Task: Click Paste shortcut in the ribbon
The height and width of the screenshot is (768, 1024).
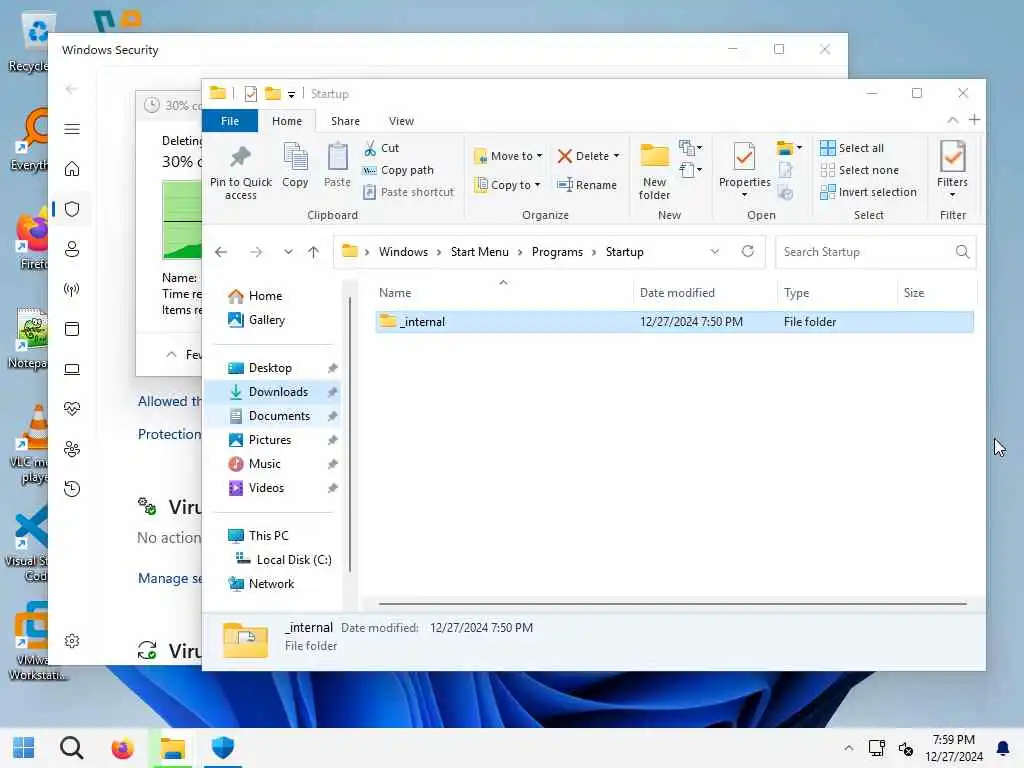Action: (x=408, y=192)
